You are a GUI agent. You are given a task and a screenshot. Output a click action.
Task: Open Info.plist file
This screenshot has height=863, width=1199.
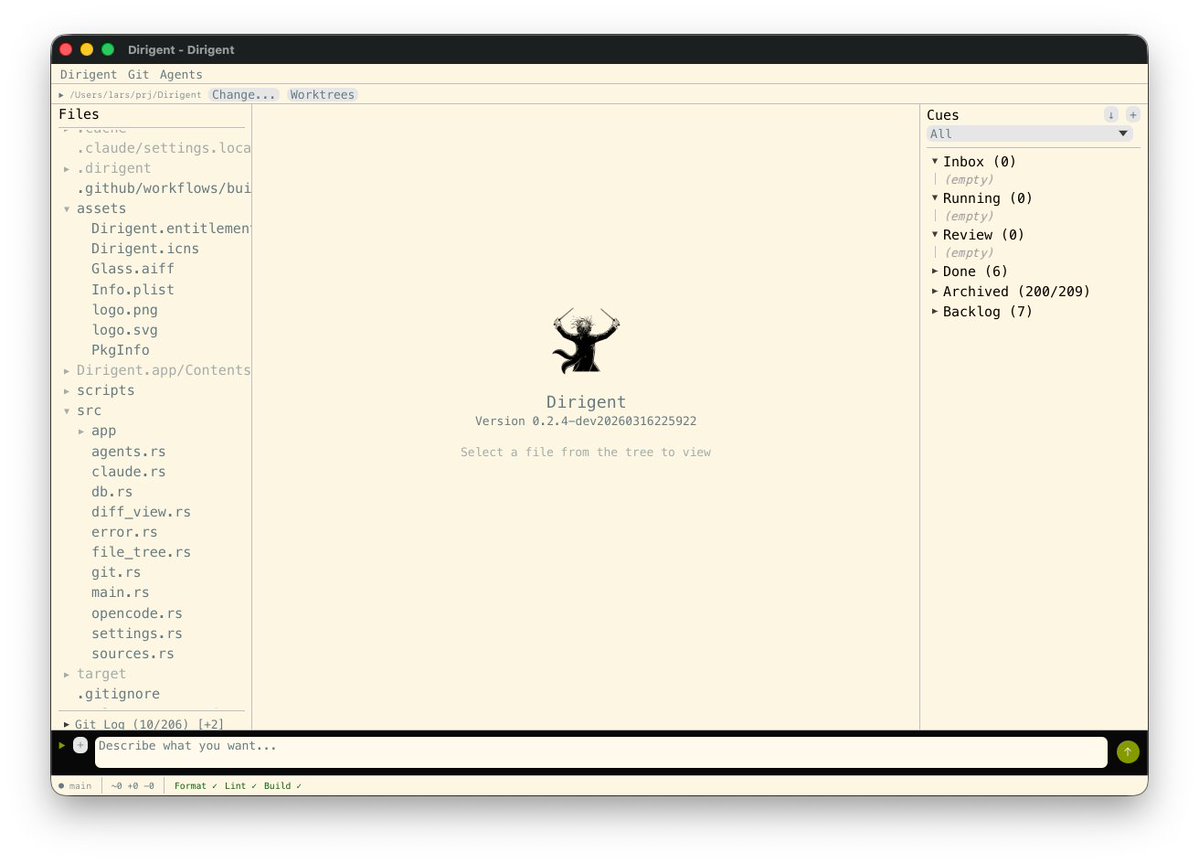(x=133, y=290)
